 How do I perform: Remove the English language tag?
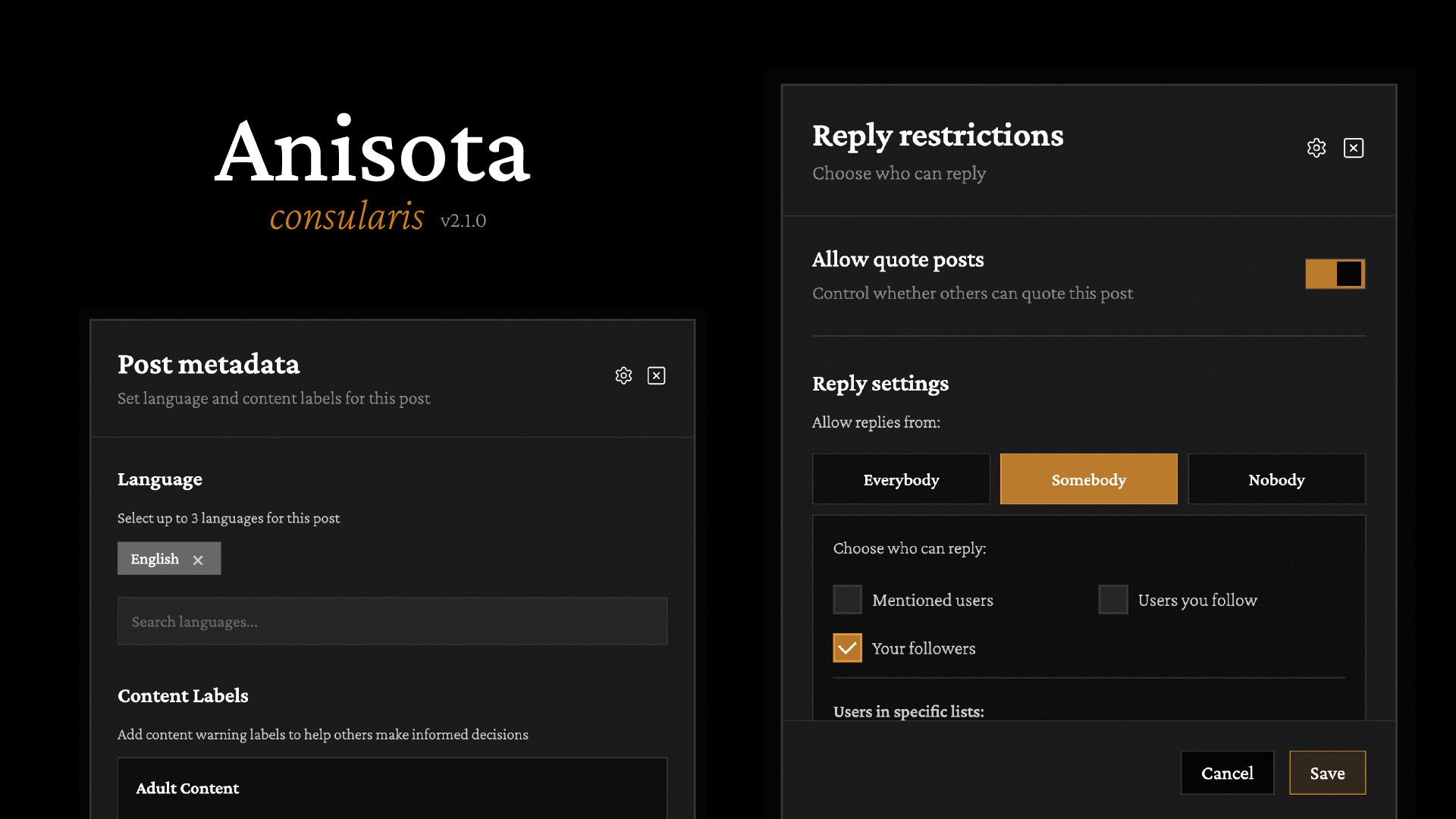pyautogui.click(x=198, y=560)
